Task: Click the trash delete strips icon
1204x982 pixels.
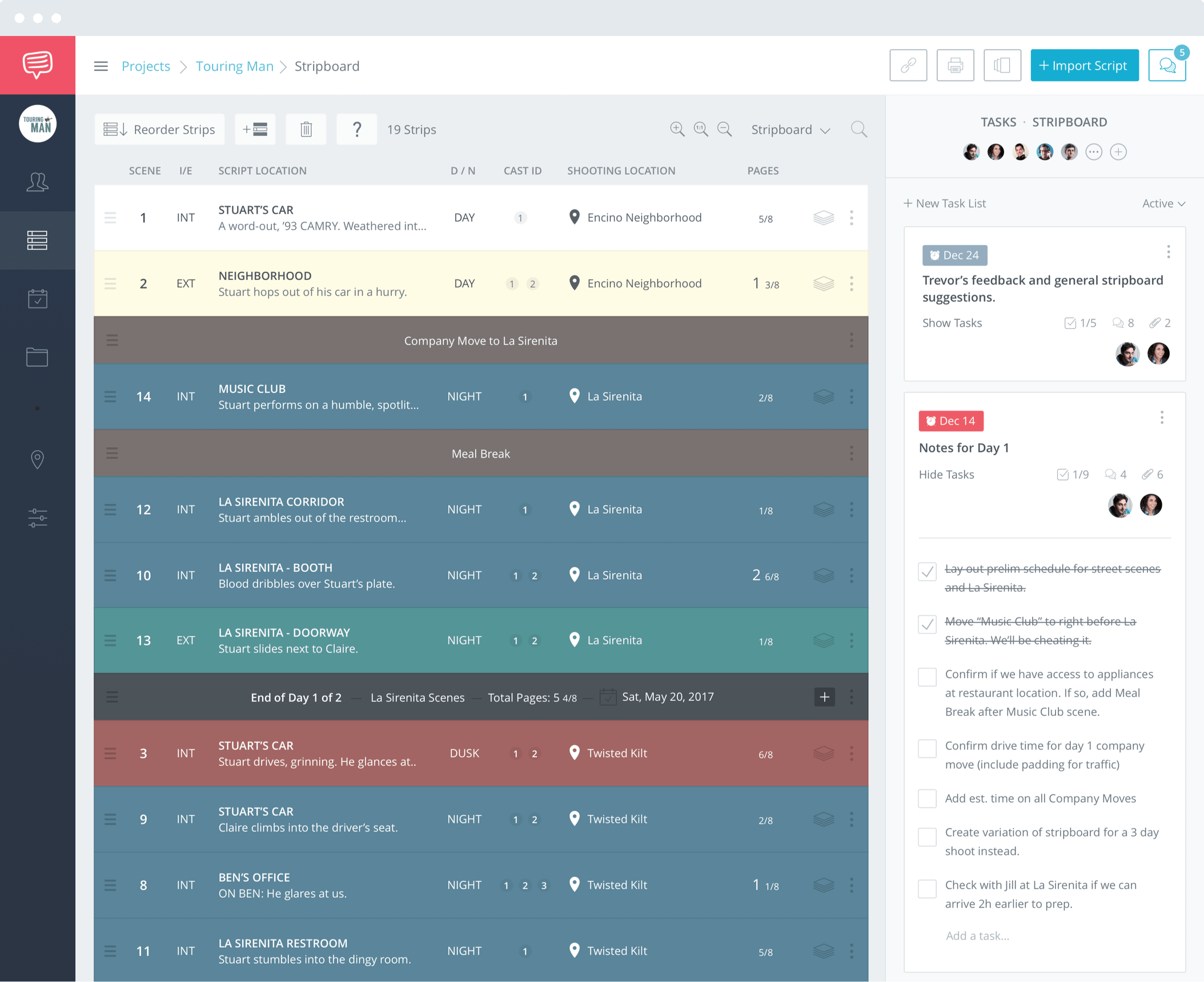Action: pos(306,130)
